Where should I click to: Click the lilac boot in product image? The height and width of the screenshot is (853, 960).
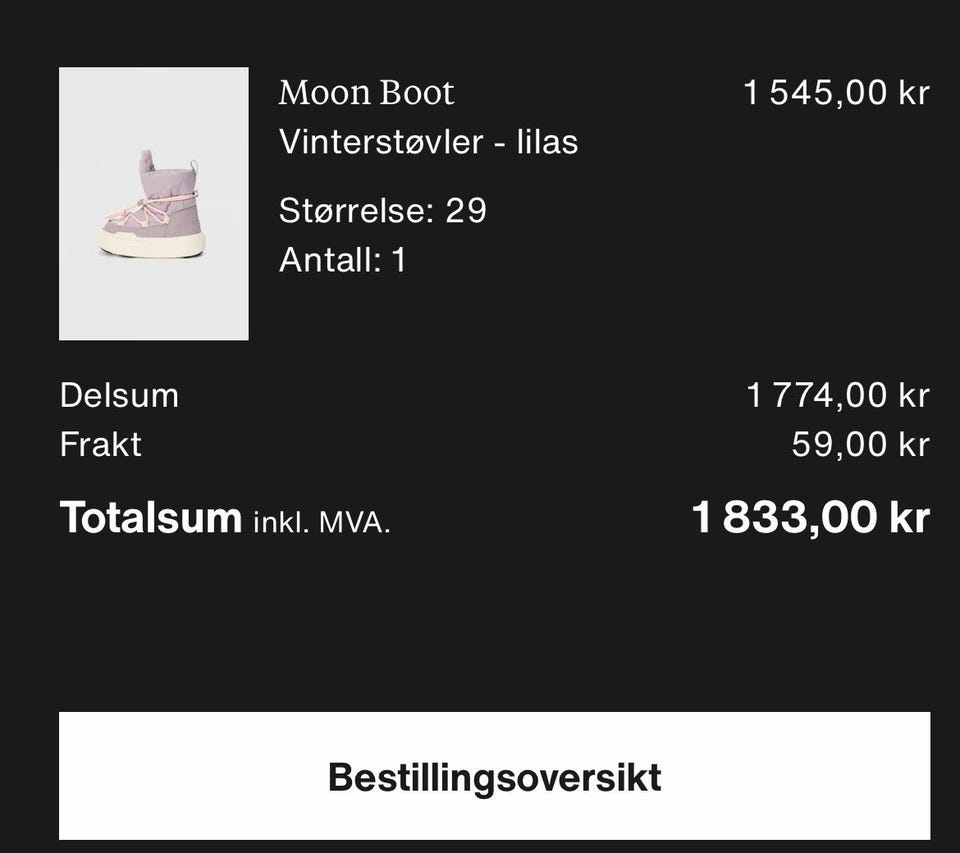click(151, 203)
